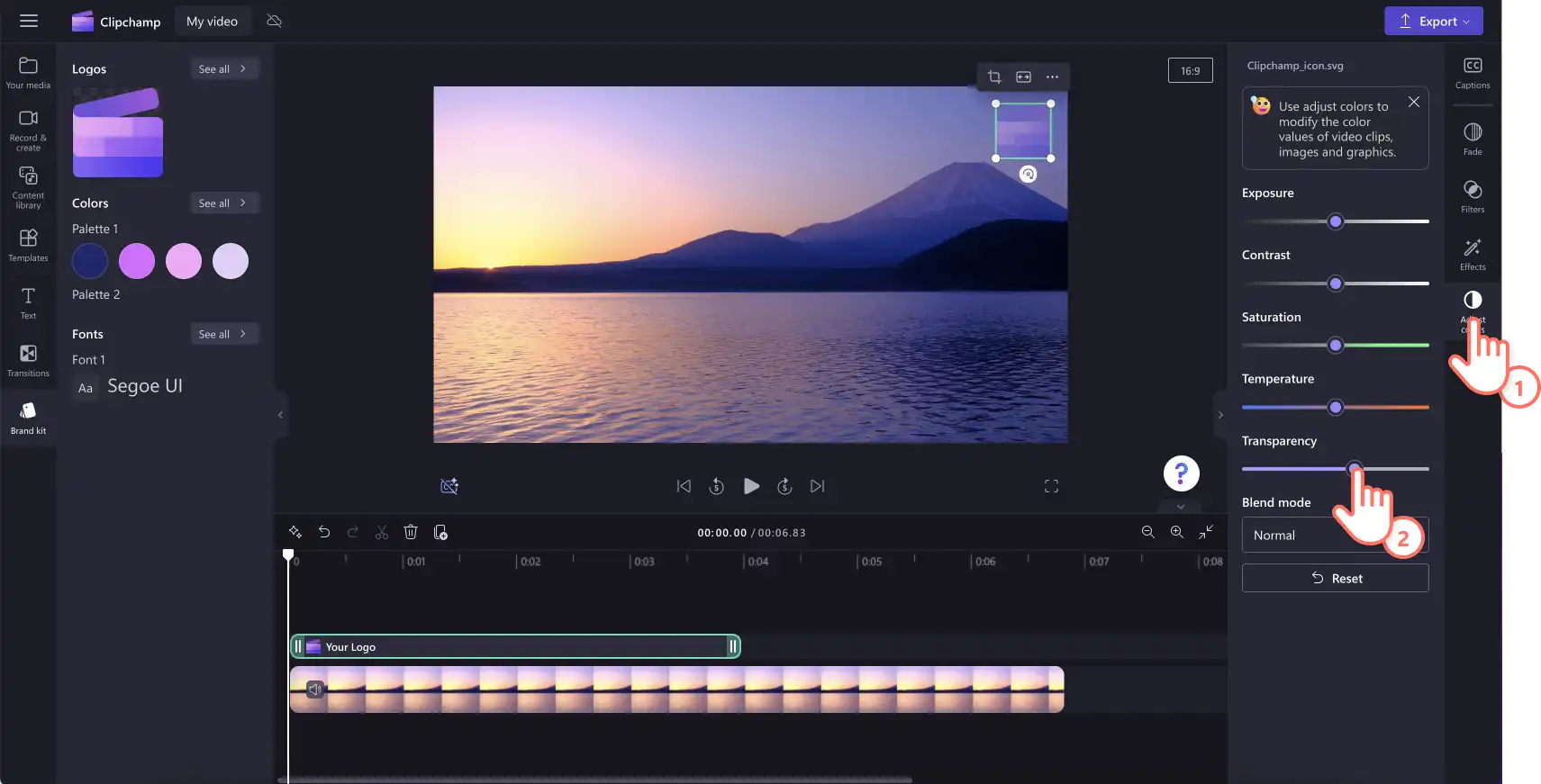Select the crop tool above the preview

994,77
